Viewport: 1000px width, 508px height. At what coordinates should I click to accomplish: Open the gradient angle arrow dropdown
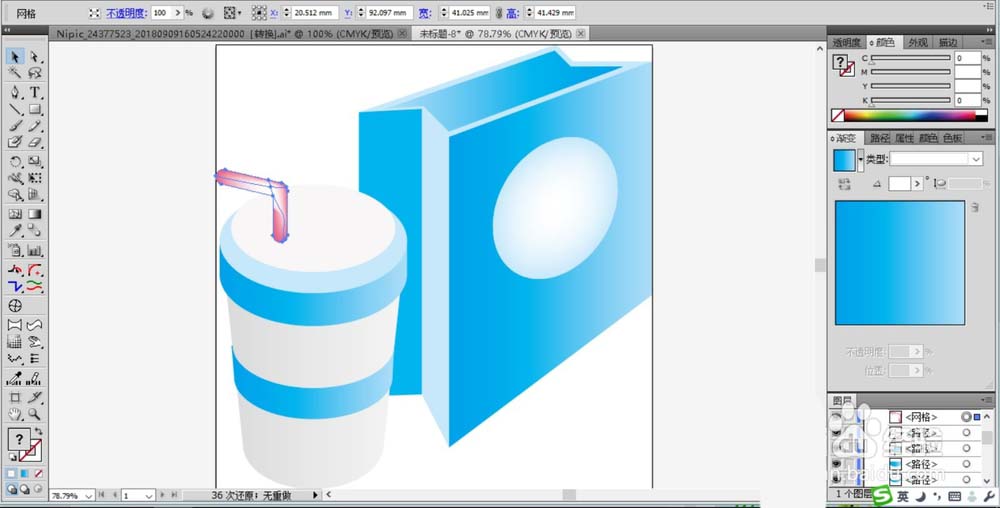(917, 184)
